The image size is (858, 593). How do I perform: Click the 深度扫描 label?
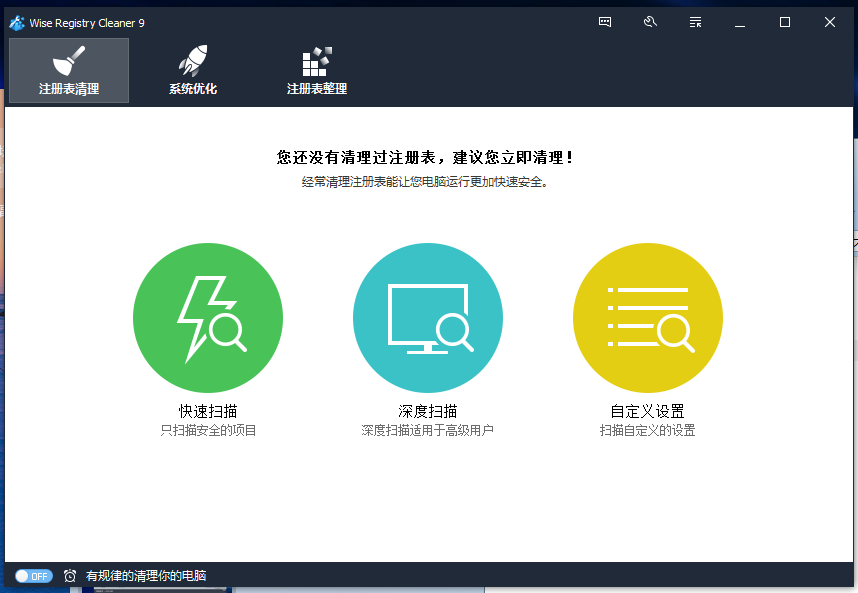pyautogui.click(x=428, y=411)
